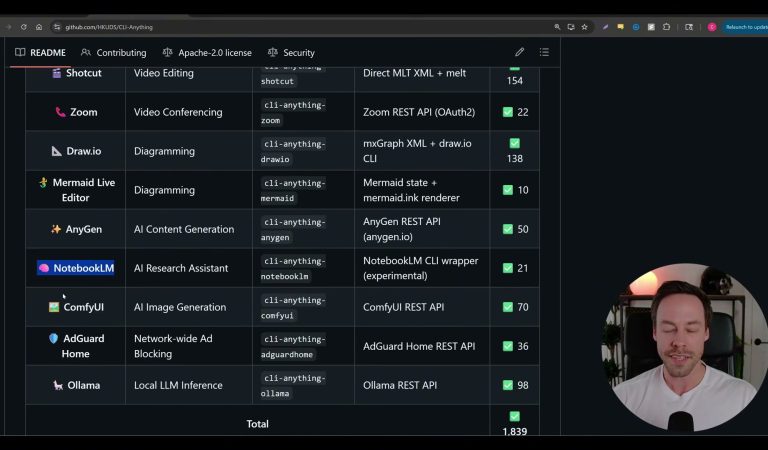This screenshot has height=450, width=768.
Task: Click the cli-anything-adguardhome code label
Action: pyautogui.click(x=293, y=347)
